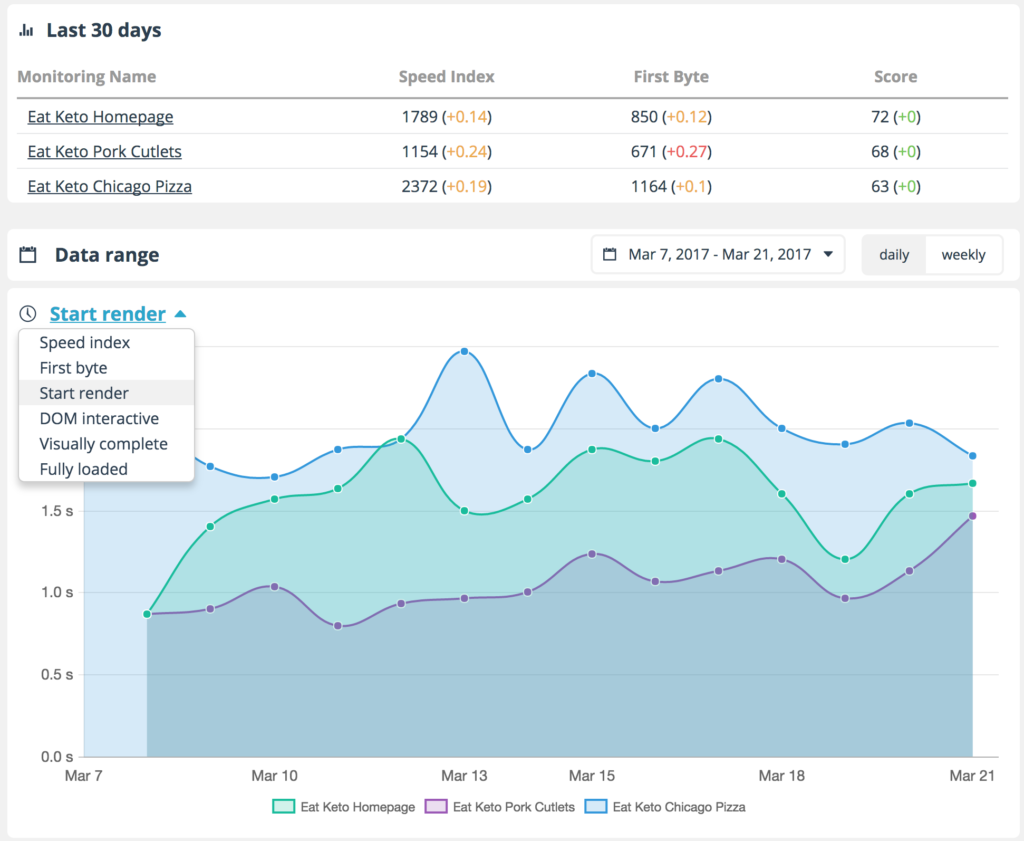
Task: Click the calendar icon next to Data range
Action: click(28, 255)
